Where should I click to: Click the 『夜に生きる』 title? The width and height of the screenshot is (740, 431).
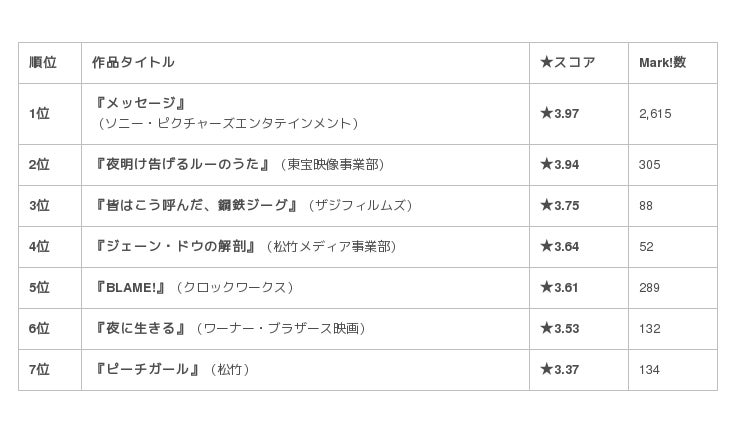point(140,328)
